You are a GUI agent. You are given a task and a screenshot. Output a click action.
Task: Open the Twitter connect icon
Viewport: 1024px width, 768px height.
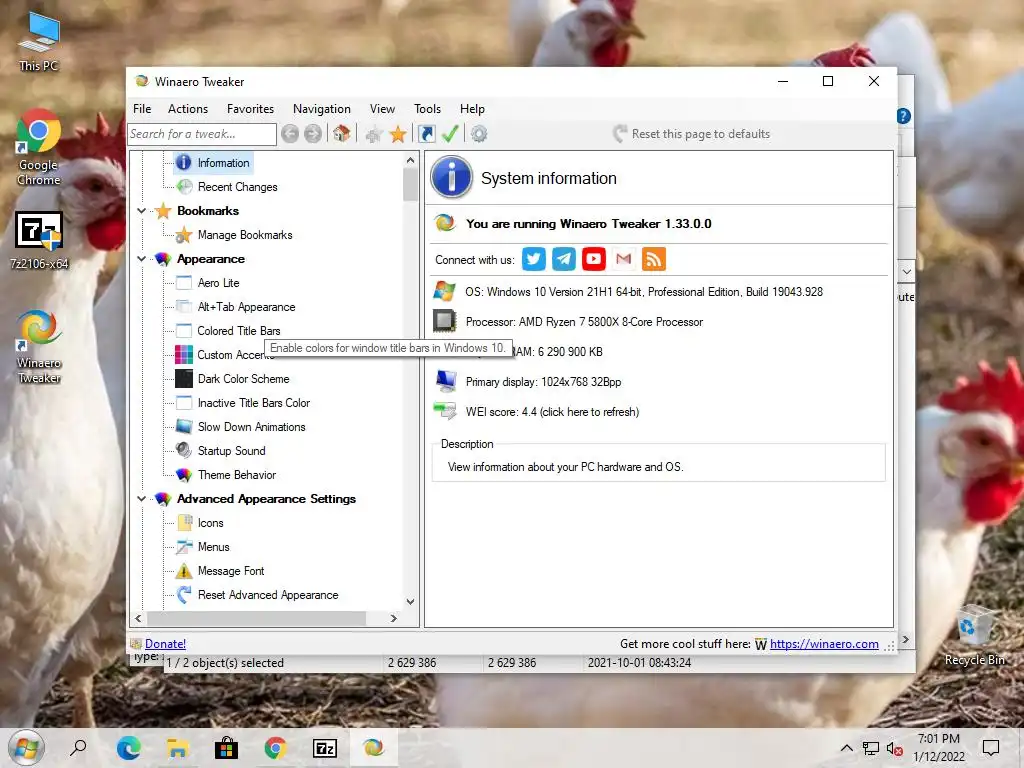[534, 259]
